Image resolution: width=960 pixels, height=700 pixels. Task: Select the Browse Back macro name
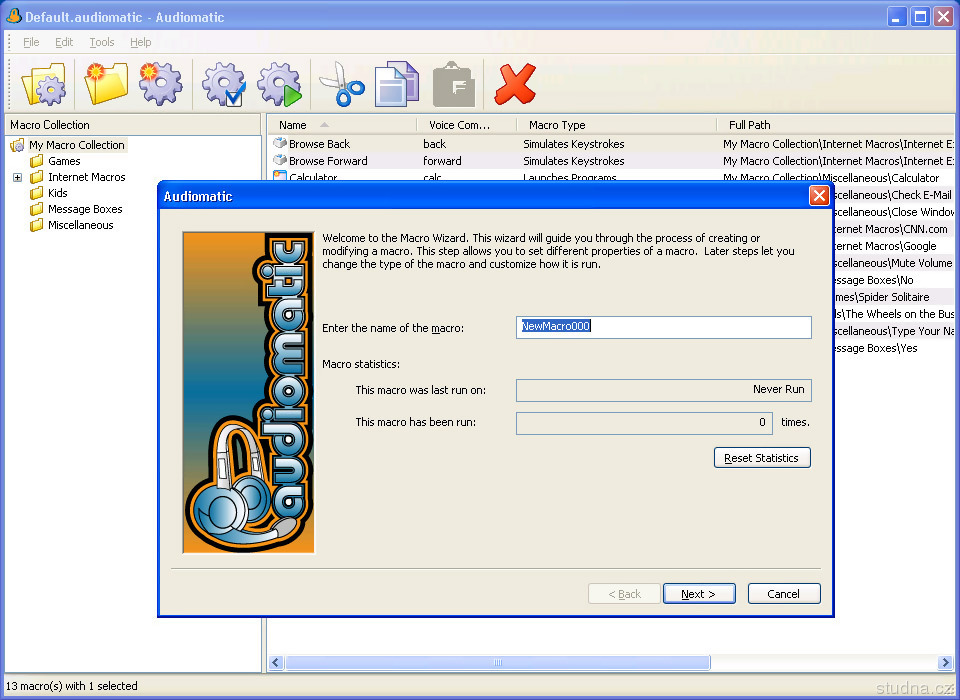click(319, 144)
